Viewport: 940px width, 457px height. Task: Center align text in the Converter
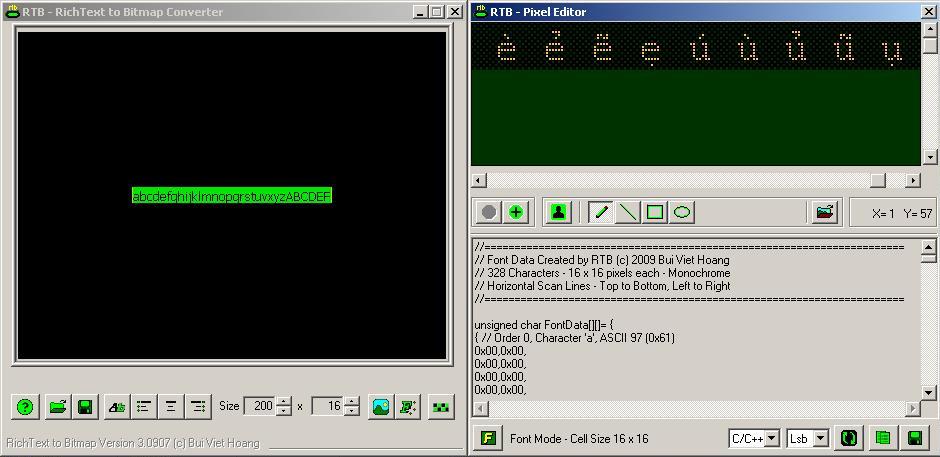(x=171, y=407)
